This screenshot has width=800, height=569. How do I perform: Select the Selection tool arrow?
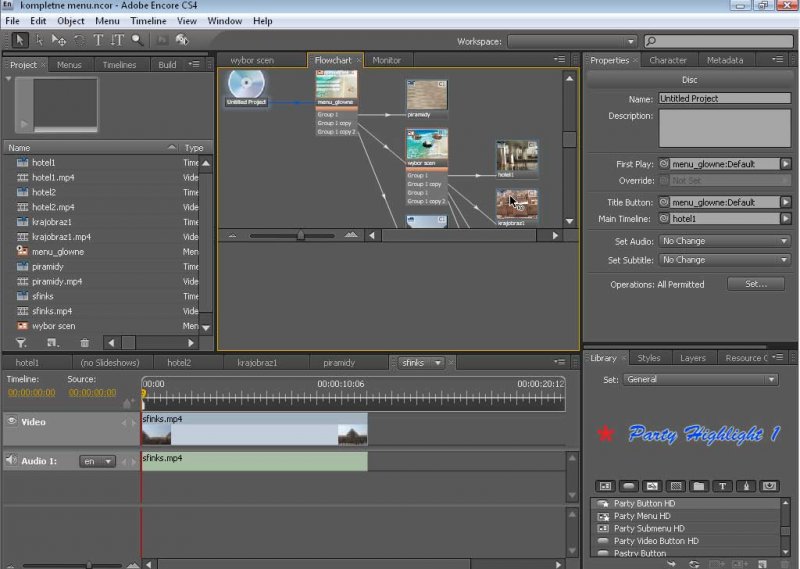click(x=19, y=41)
